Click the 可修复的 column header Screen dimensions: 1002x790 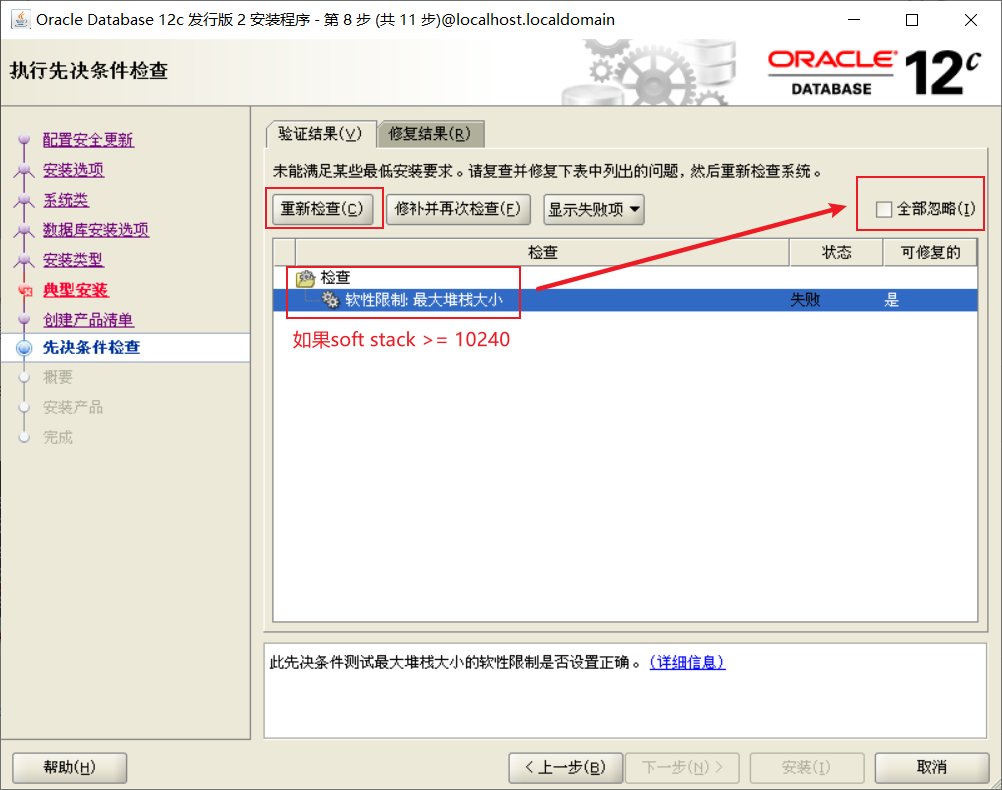click(x=930, y=252)
